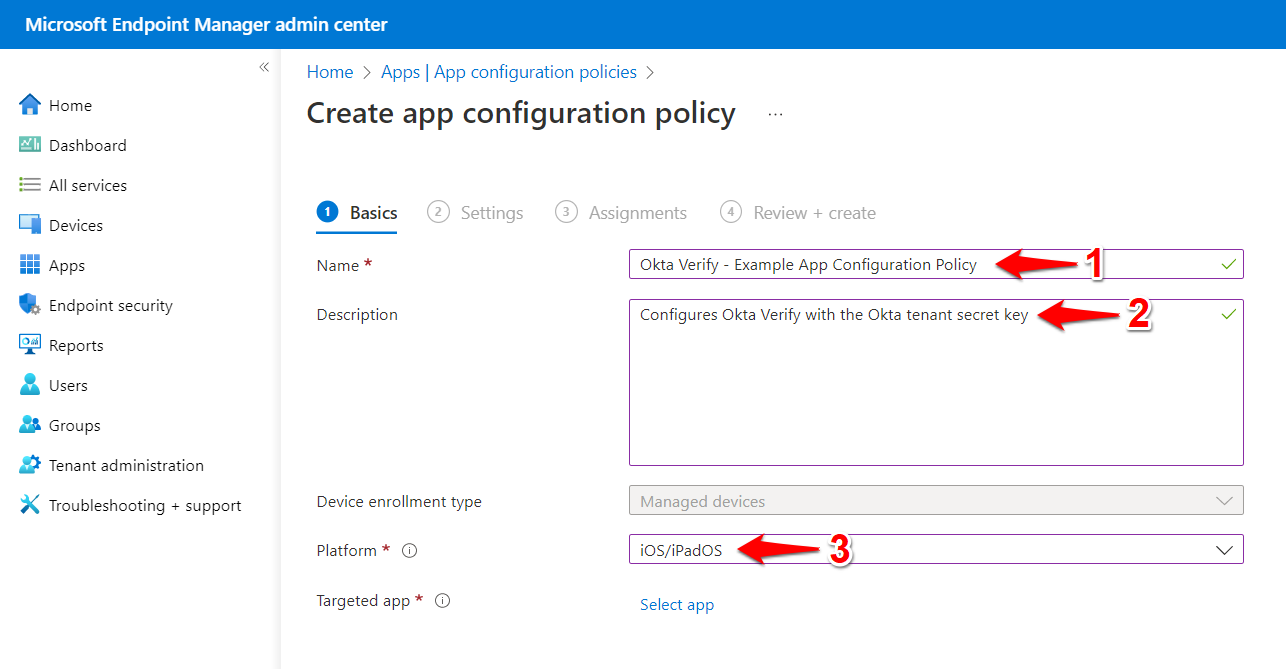Click the Device enrollment type label

tap(399, 501)
